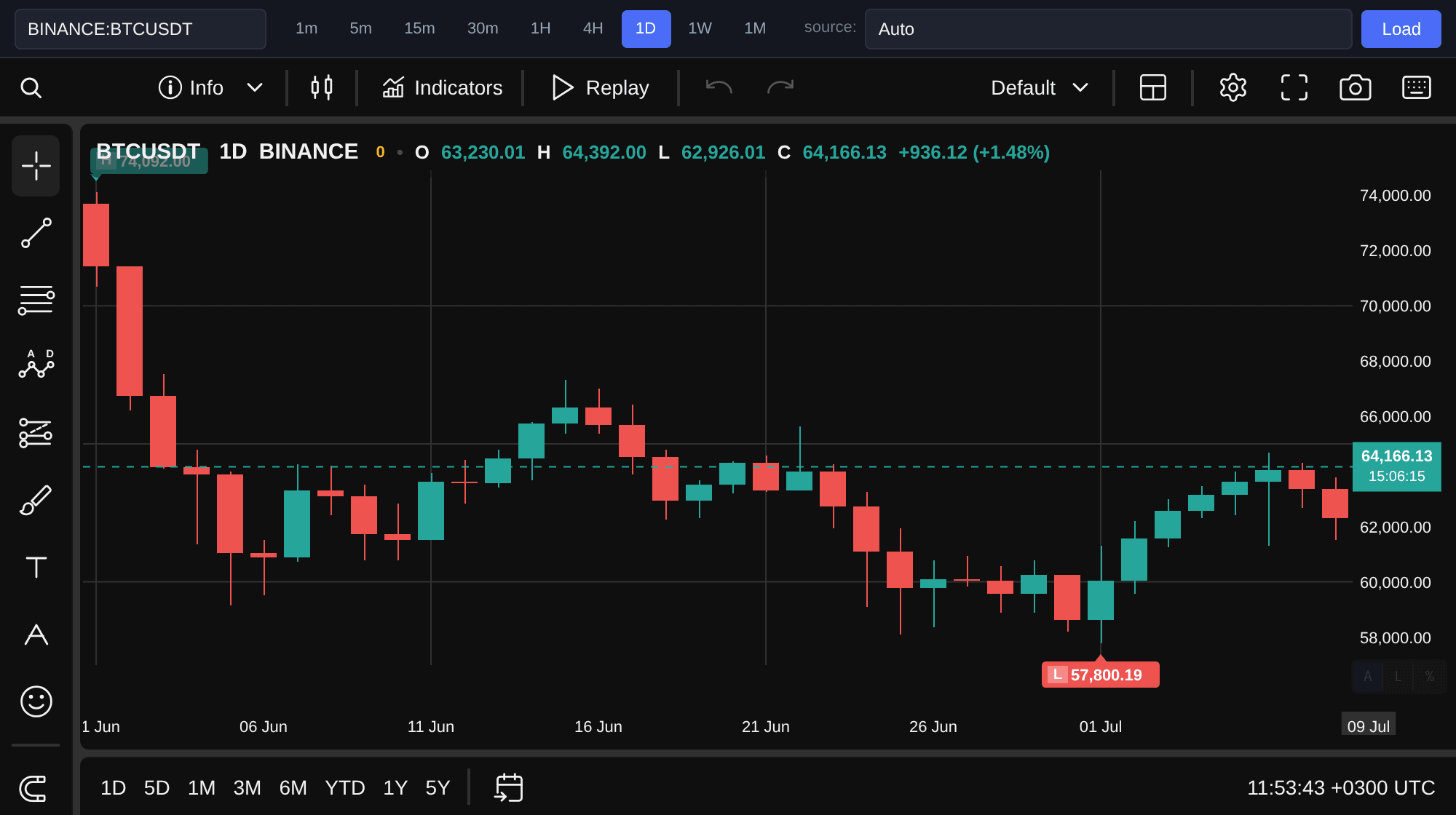Open the forecasting and measurement tool

(x=36, y=432)
